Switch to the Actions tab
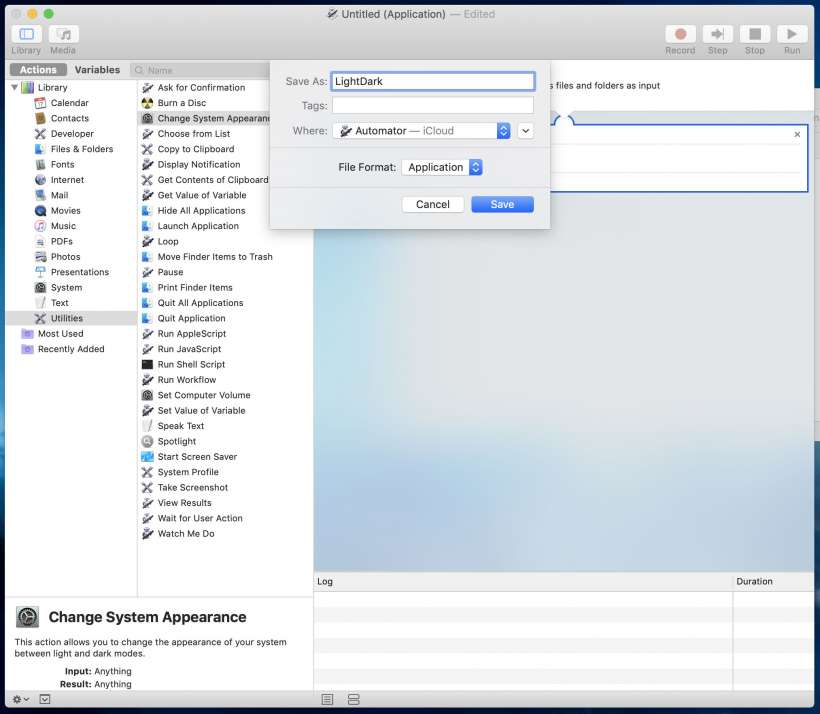This screenshot has height=714, width=820. click(38, 70)
